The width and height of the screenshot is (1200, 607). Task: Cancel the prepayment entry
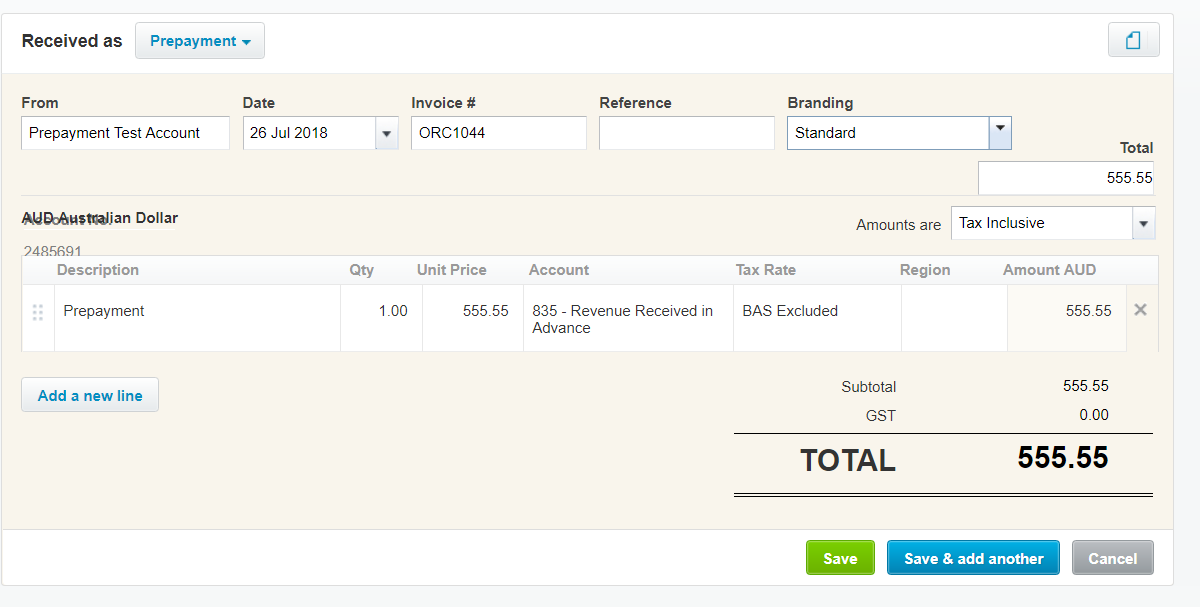click(1112, 558)
